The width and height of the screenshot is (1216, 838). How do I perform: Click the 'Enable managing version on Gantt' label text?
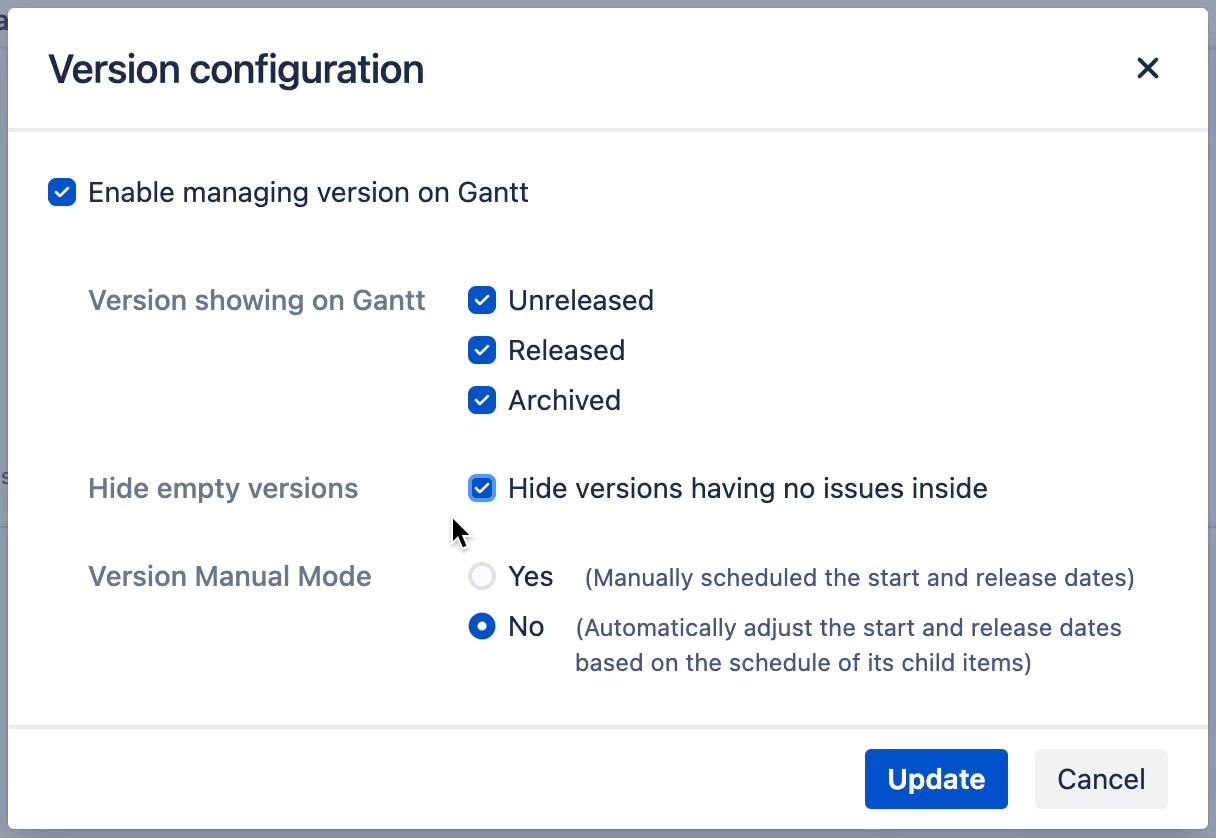point(308,193)
